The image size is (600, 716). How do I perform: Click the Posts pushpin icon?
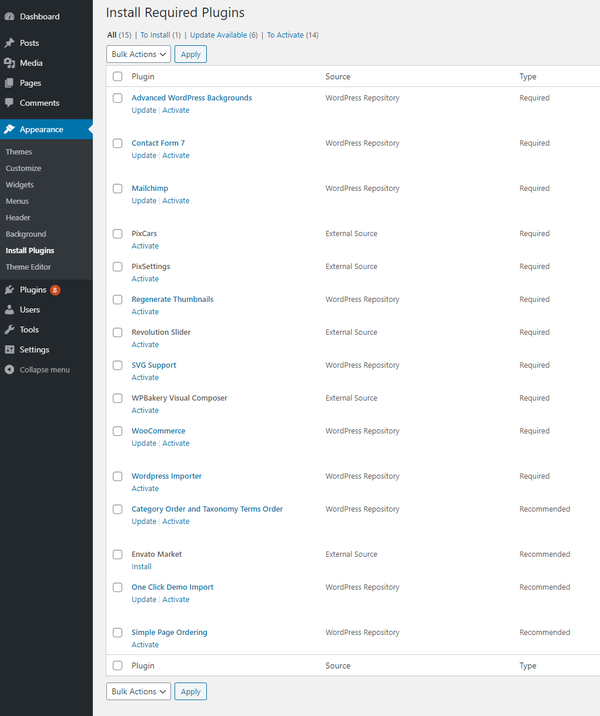(10, 43)
